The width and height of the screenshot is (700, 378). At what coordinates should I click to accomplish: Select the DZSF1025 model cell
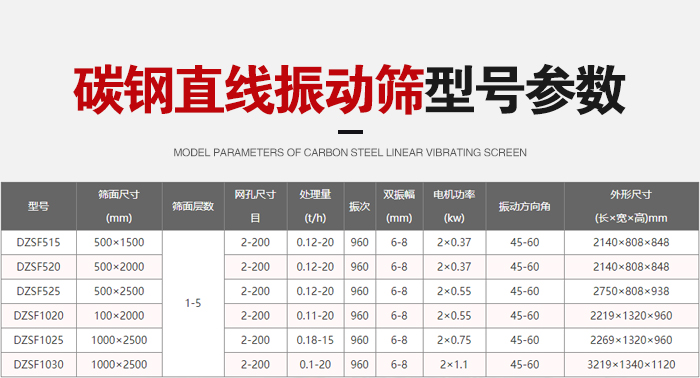click(38, 340)
